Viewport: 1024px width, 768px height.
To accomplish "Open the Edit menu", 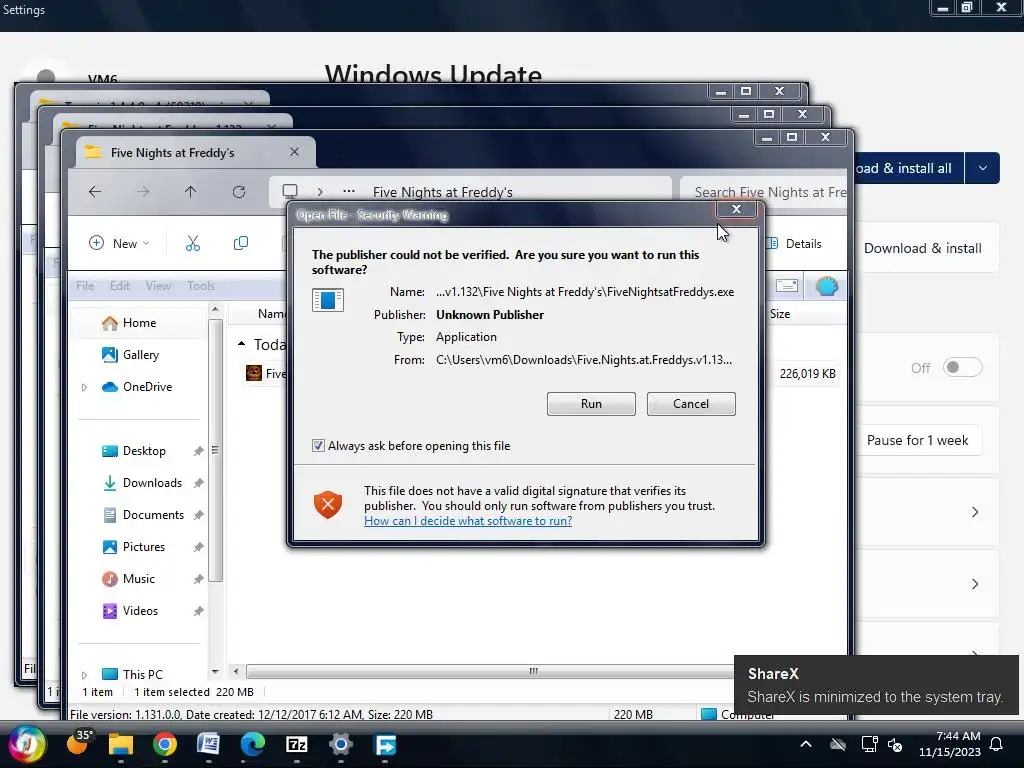I will 120,285.
